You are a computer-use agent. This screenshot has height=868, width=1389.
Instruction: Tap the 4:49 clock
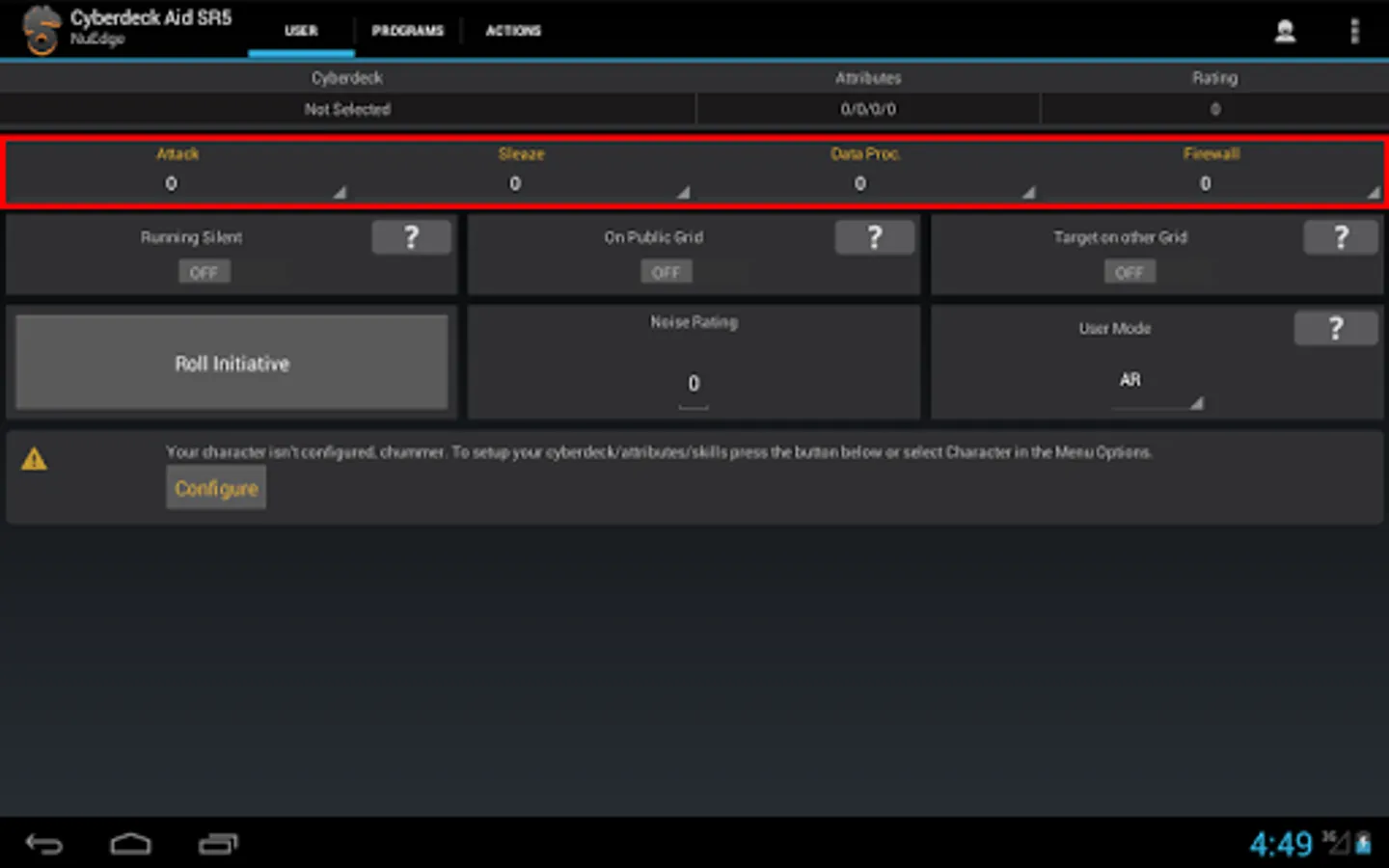[1281, 845]
